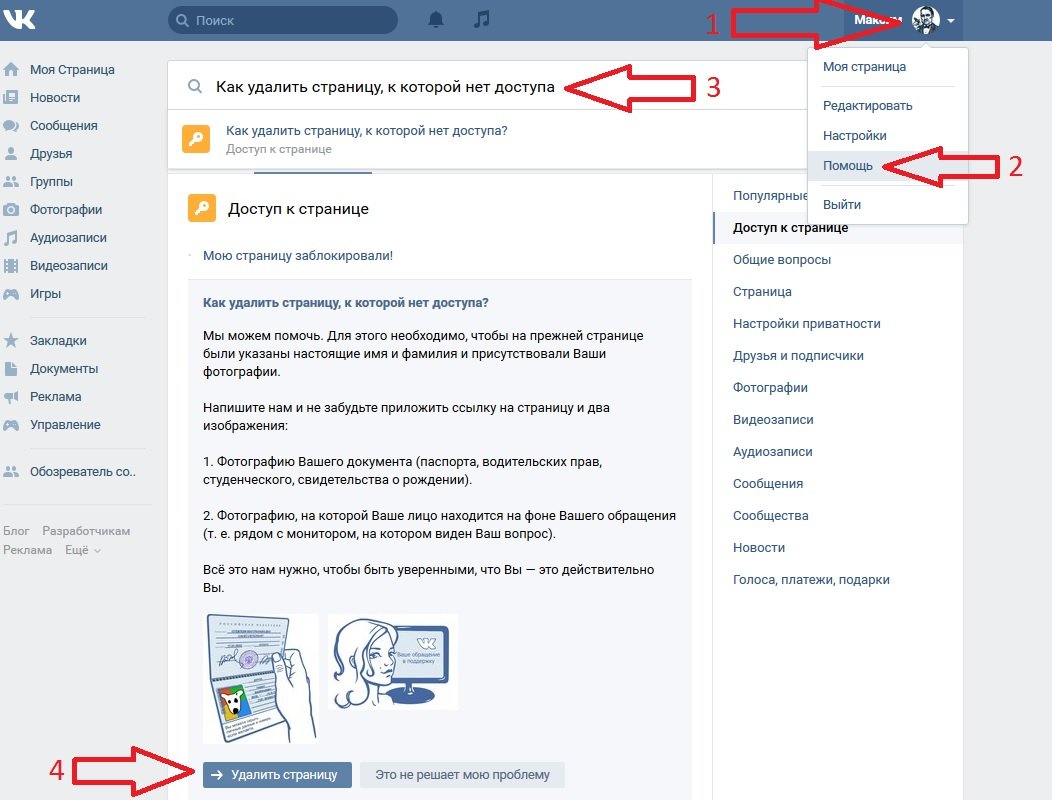The image size is (1052, 800).
Task: Click the user avatar picture in header
Action: click(926, 20)
